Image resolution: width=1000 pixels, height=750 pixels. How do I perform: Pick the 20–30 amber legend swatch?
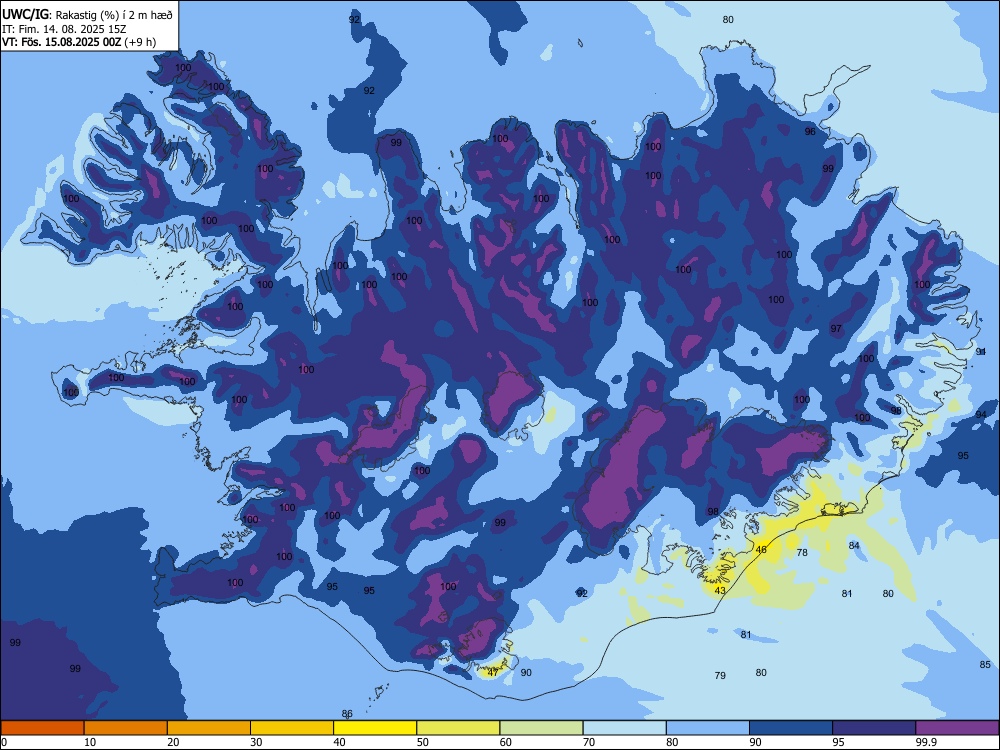click(209, 728)
